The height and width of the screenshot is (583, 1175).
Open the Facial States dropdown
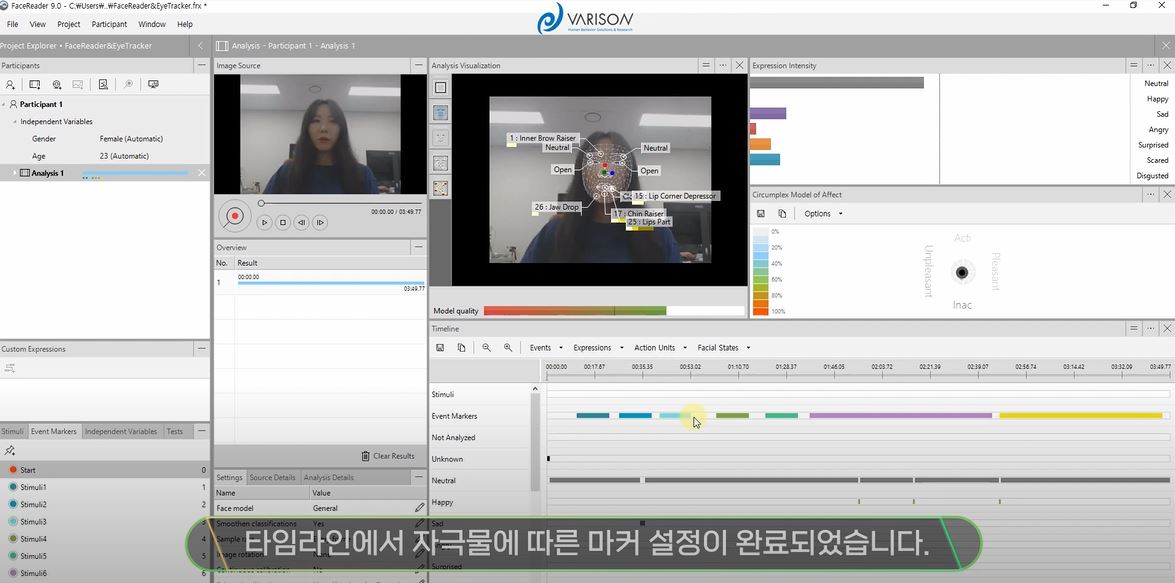pyautogui.click(x=723, y=348)
